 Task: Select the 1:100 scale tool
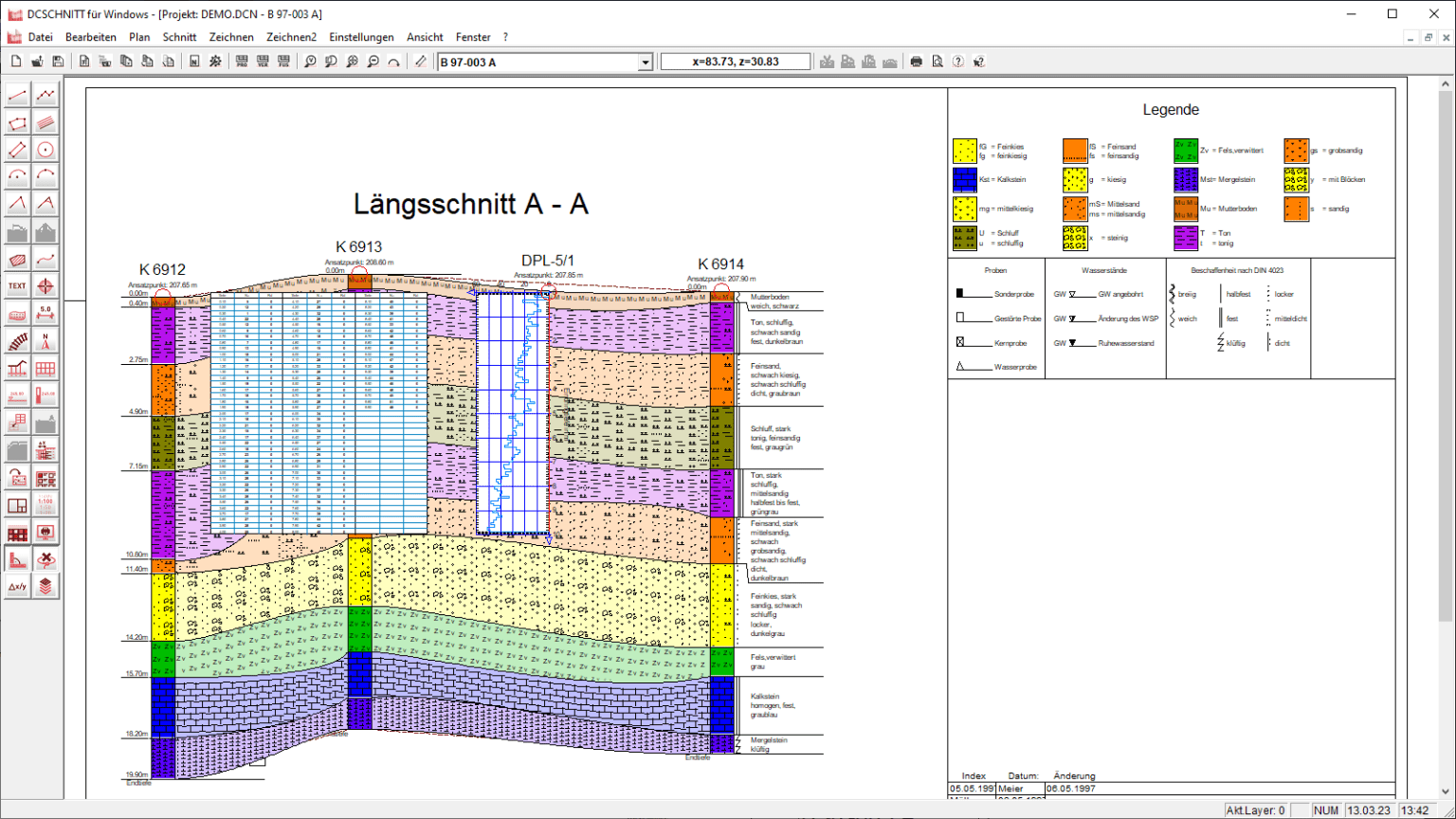pos(45,505)
